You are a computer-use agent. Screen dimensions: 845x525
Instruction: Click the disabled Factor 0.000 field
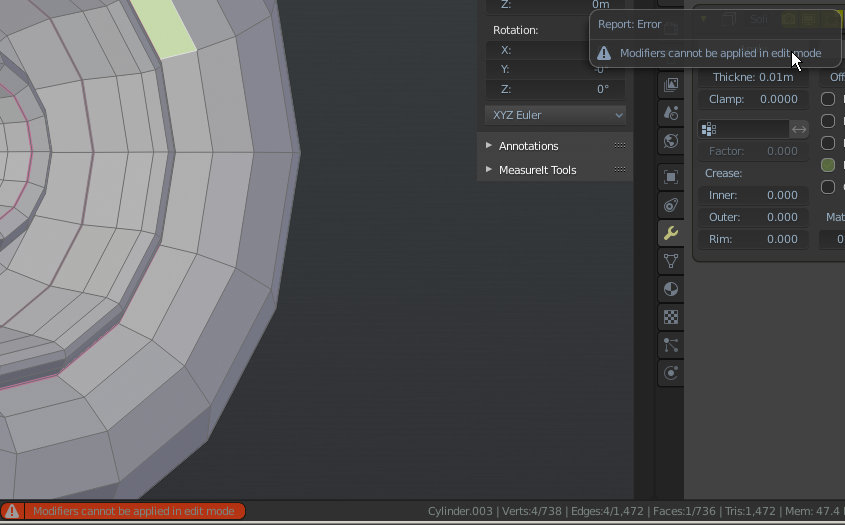point(753,151)
